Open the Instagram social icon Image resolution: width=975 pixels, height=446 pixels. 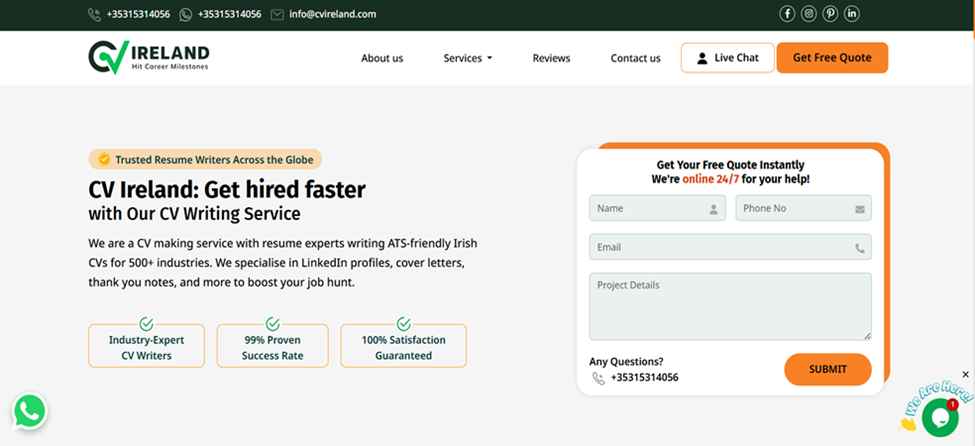click(809, 14)
